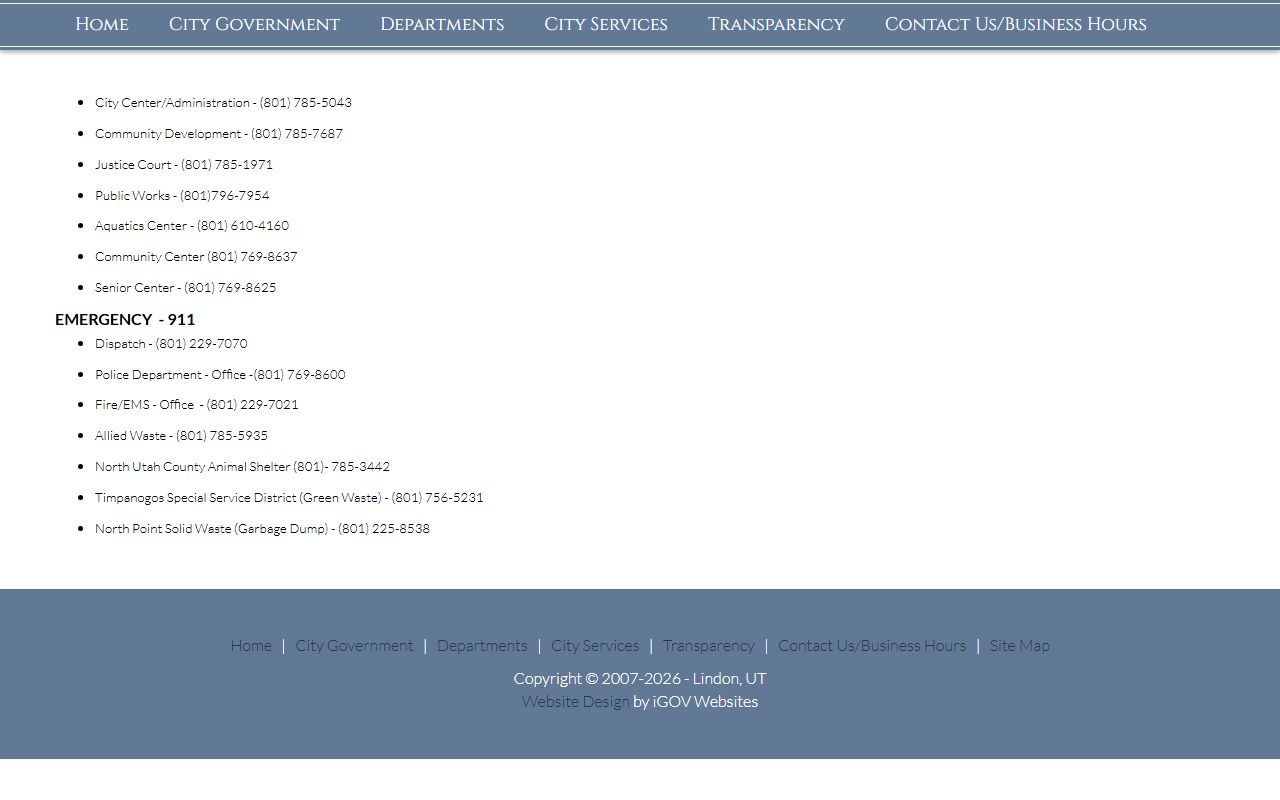Select Senior Center phone number line

pos(186,287)
